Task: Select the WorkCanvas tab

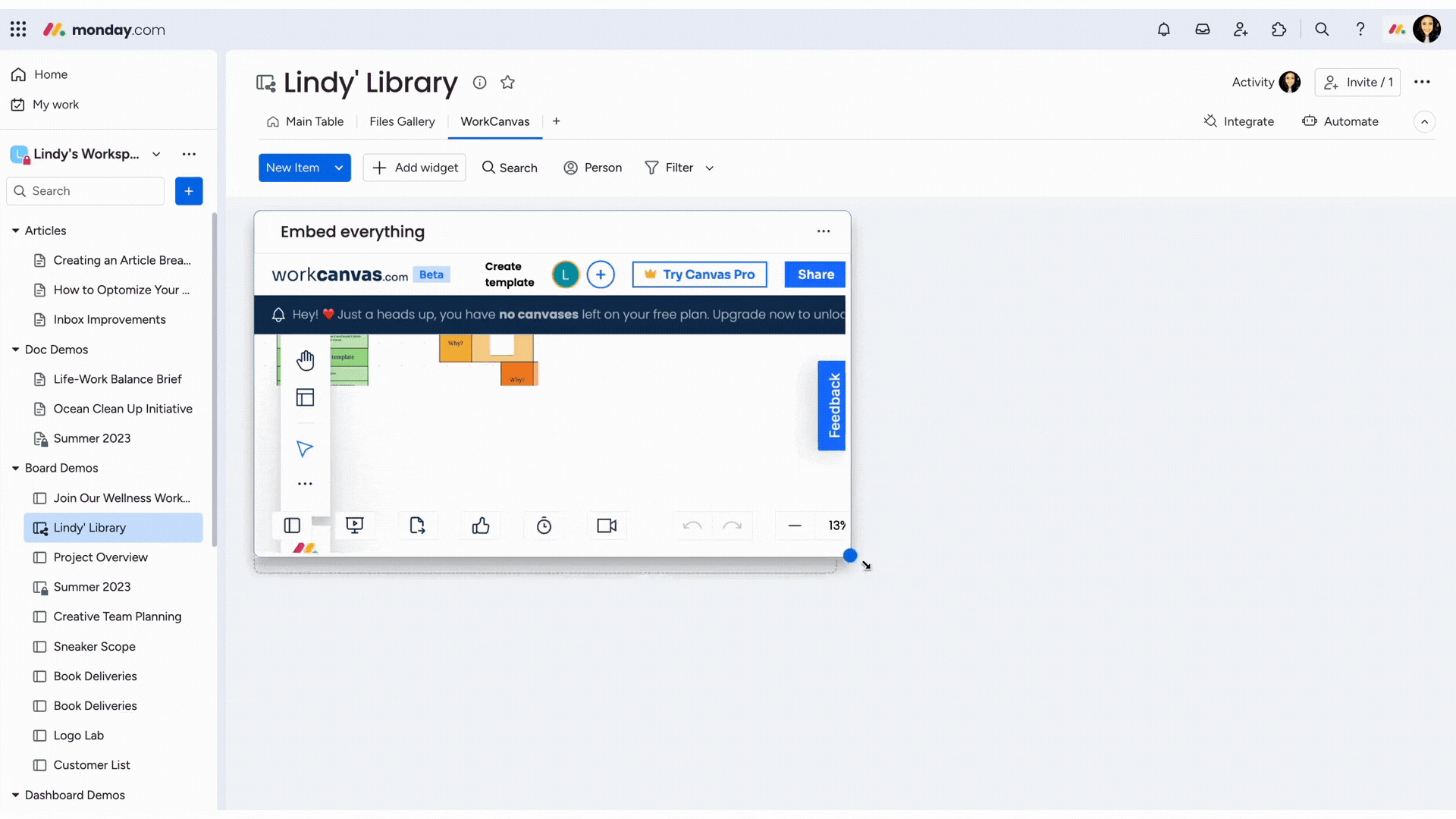Action: (x=495, y=121)
